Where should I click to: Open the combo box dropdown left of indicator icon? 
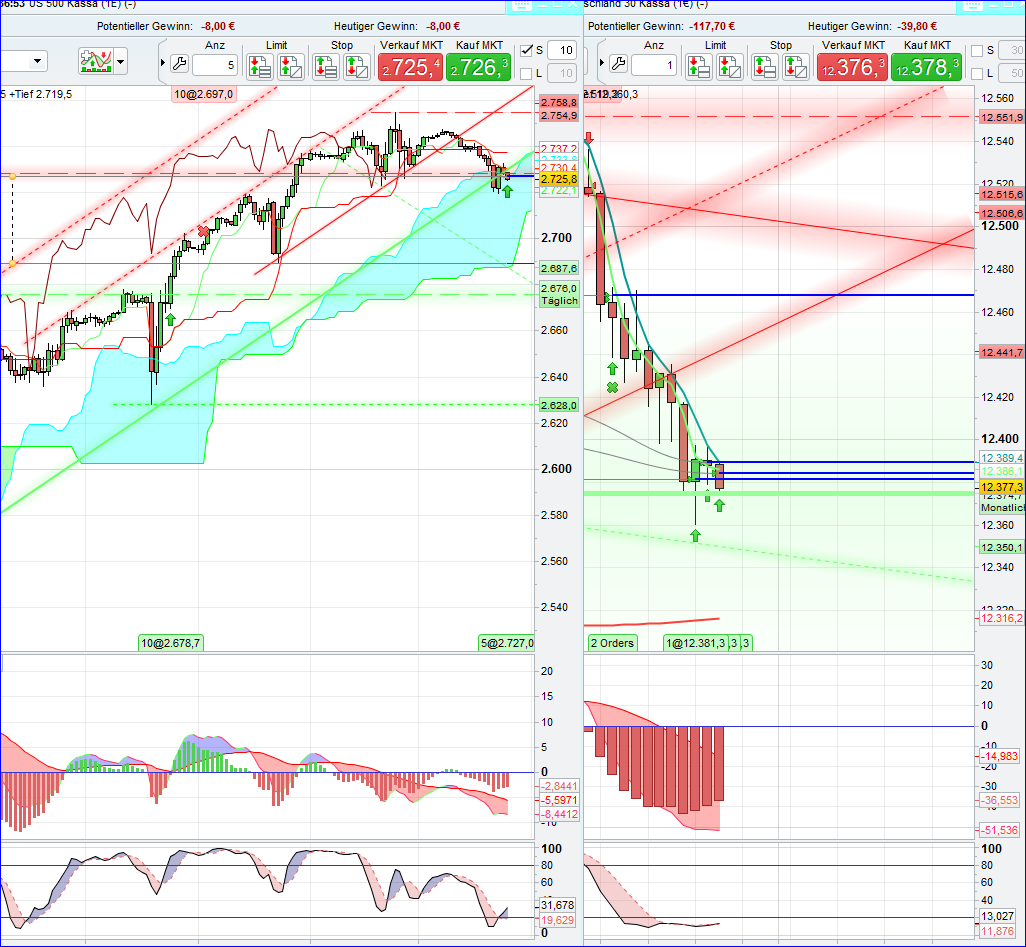coord(37,62)
